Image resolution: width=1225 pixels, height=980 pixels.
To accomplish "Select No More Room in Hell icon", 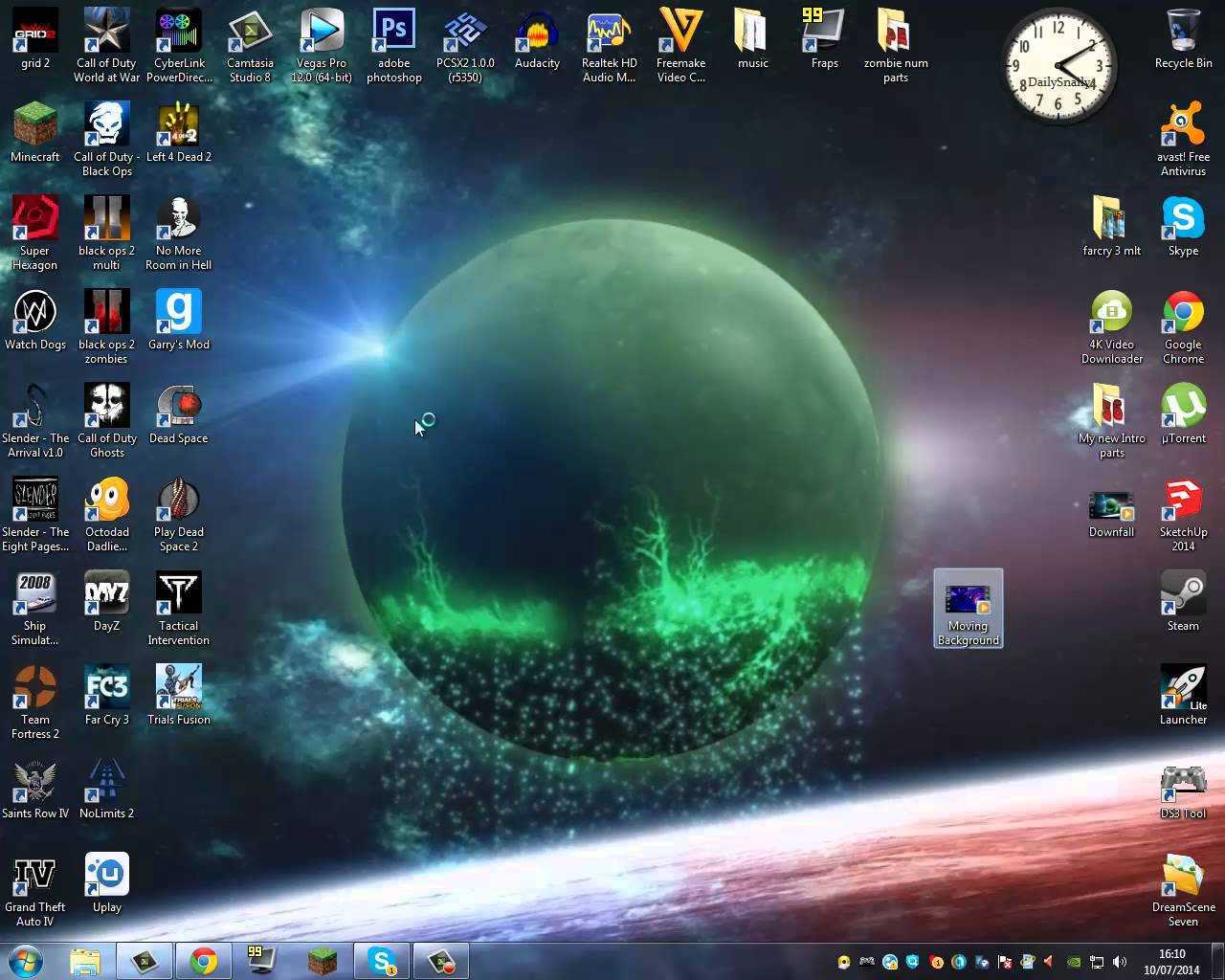I will pyautogui.click(x=179, y=234).
